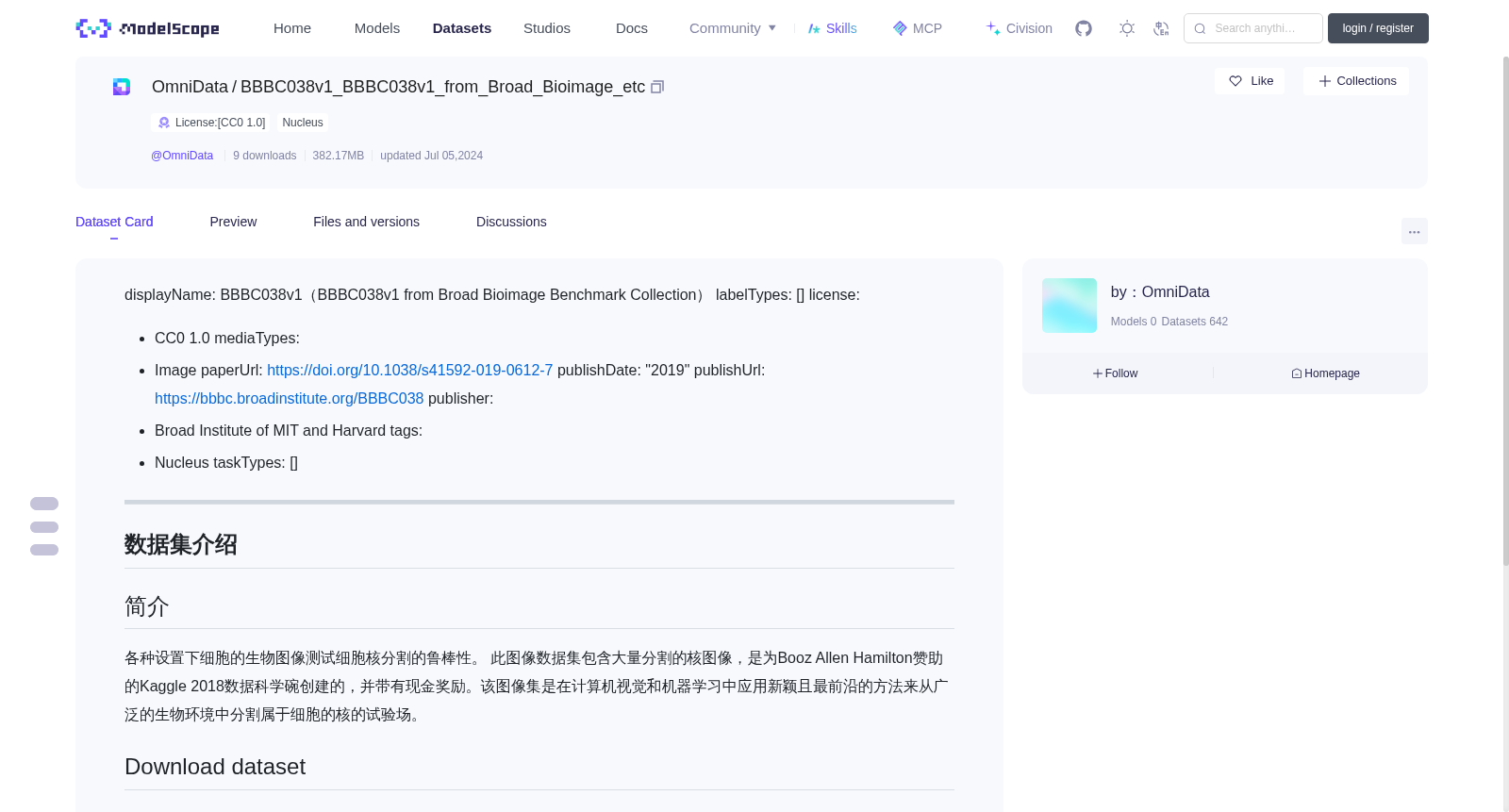Viewport: 1509px width, 812px height.
Task: Switch to the Preview tab
Action: click(233, 222)
